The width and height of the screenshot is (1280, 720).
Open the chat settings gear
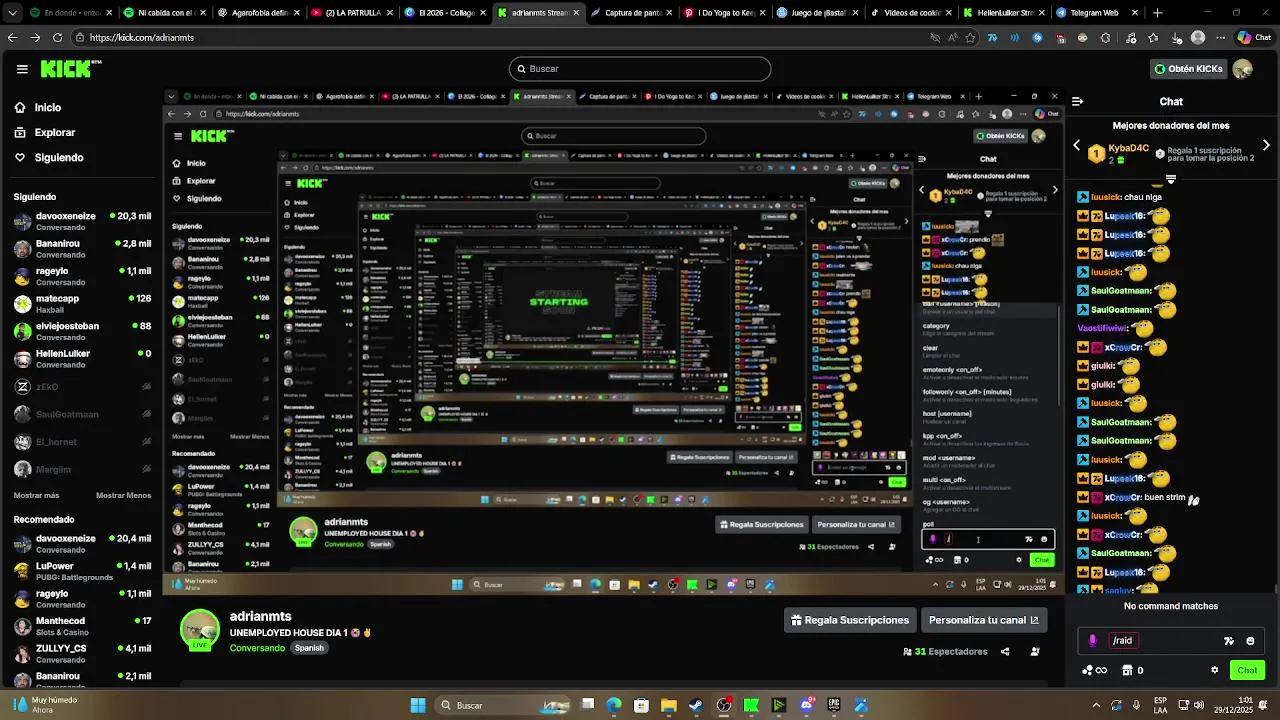pos(1215,670)
